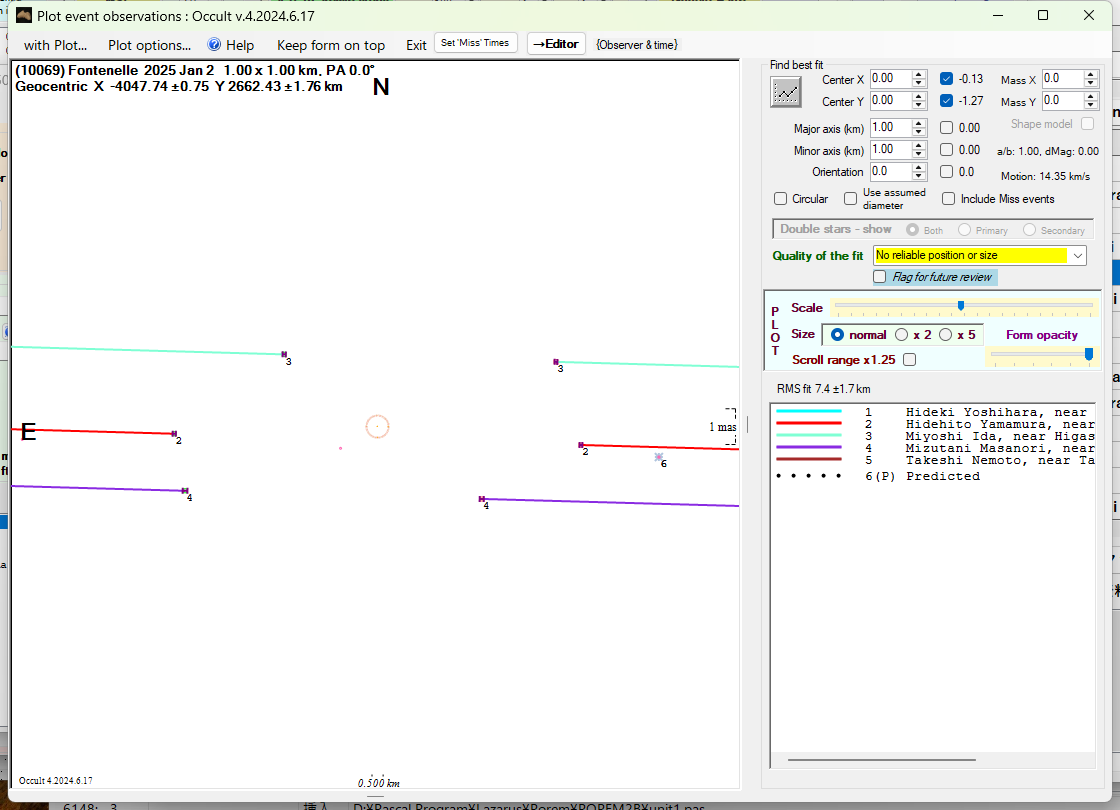Click the Scale slider handle
This screenshot has height=810, width=1120.
coord(961,305)
